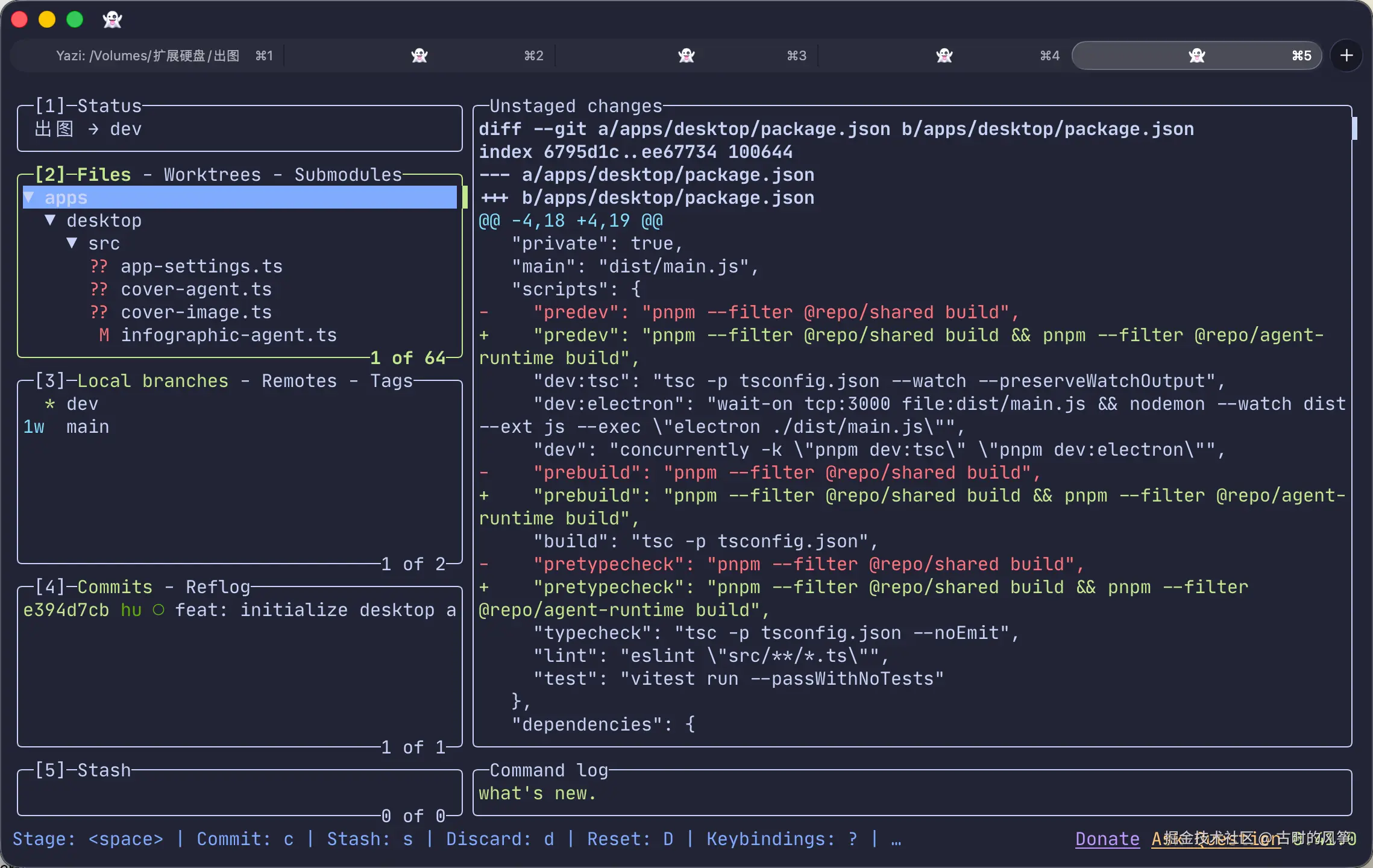Click the ghost icon in tab ⌘4

(x=944, y=55)
